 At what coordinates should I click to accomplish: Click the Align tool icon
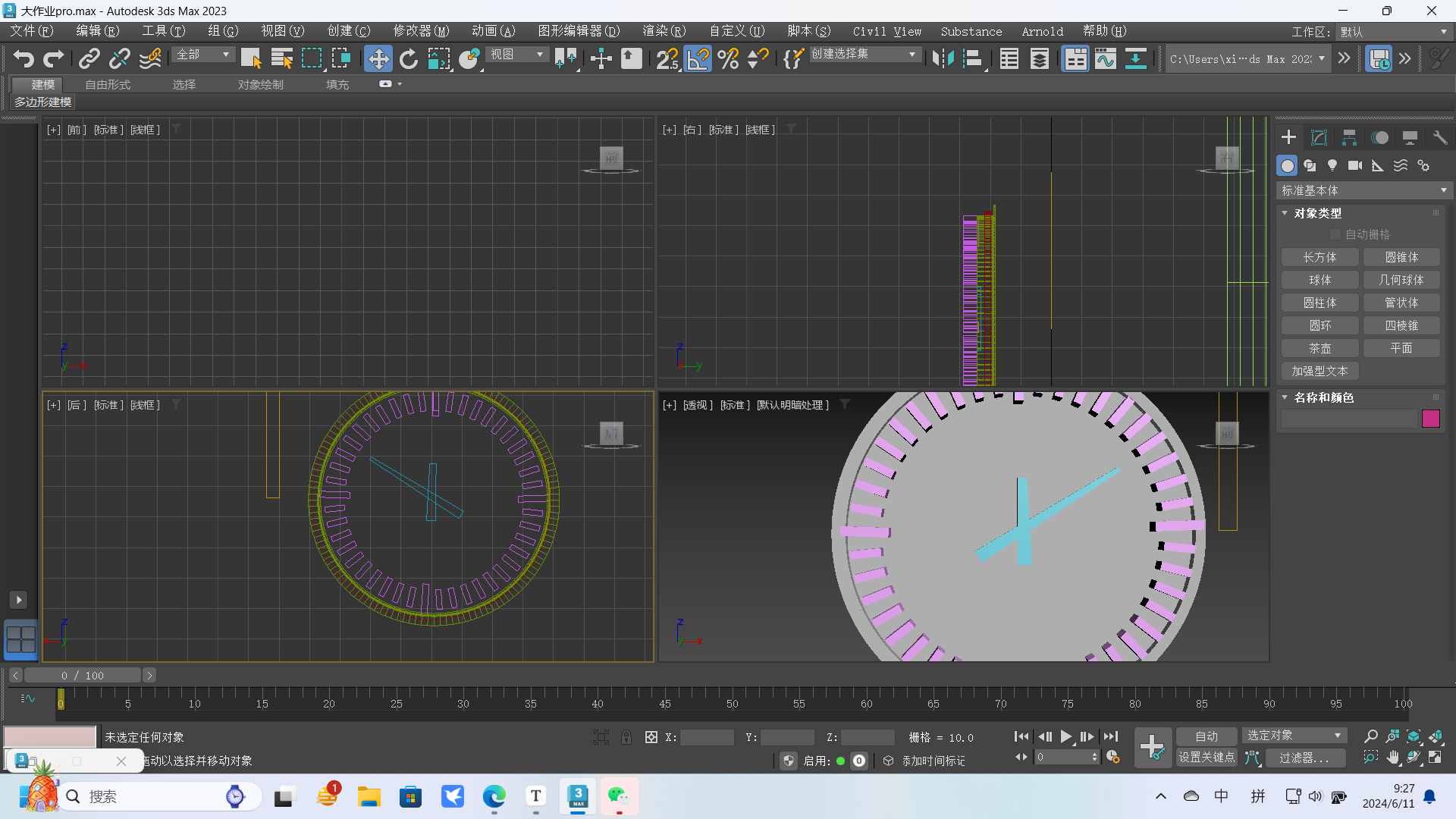point(973,58)
